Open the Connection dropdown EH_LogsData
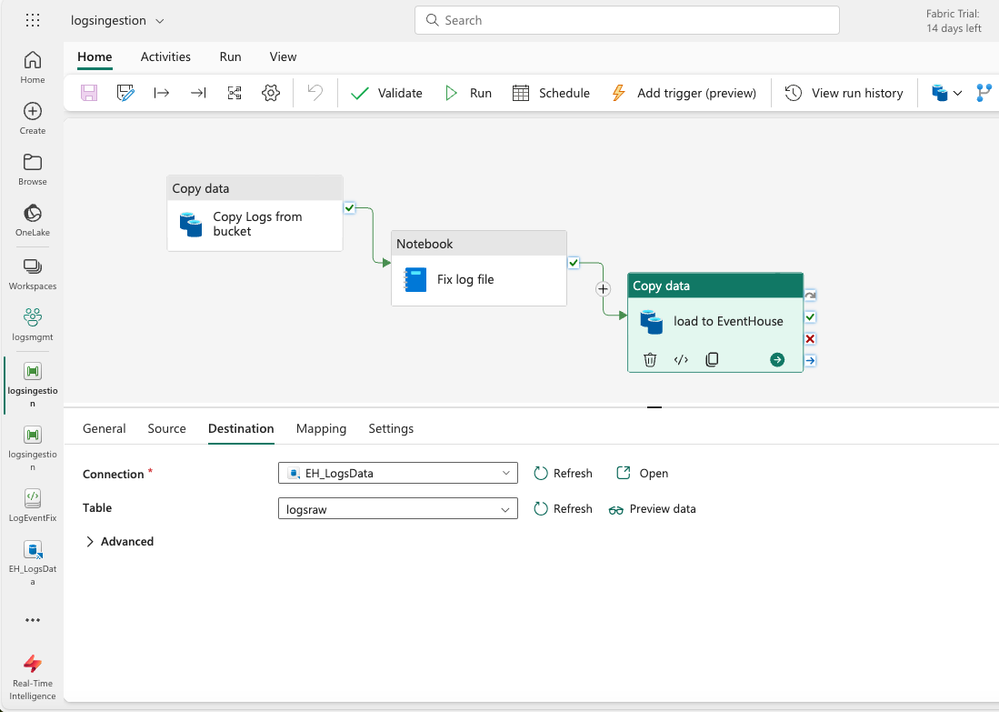 coord(398,473)
